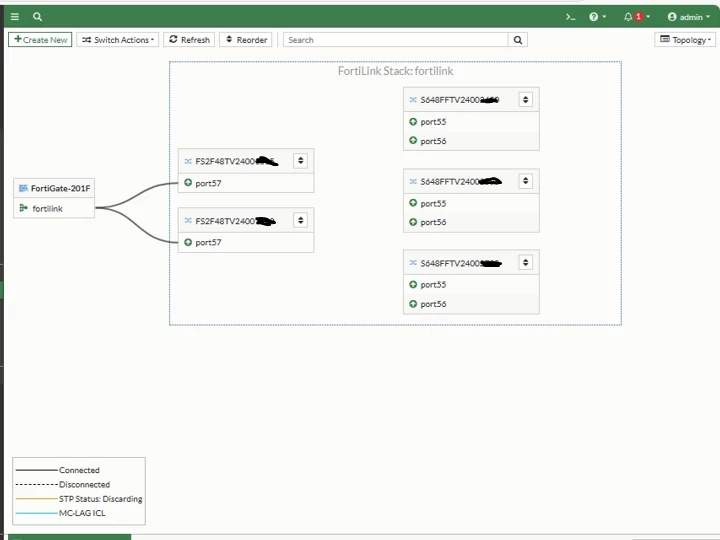Click the port57 status icon on upper FS2F48TV switch
Screen dimensions: 720x540
pyautogui.click(x=188, y=183)
